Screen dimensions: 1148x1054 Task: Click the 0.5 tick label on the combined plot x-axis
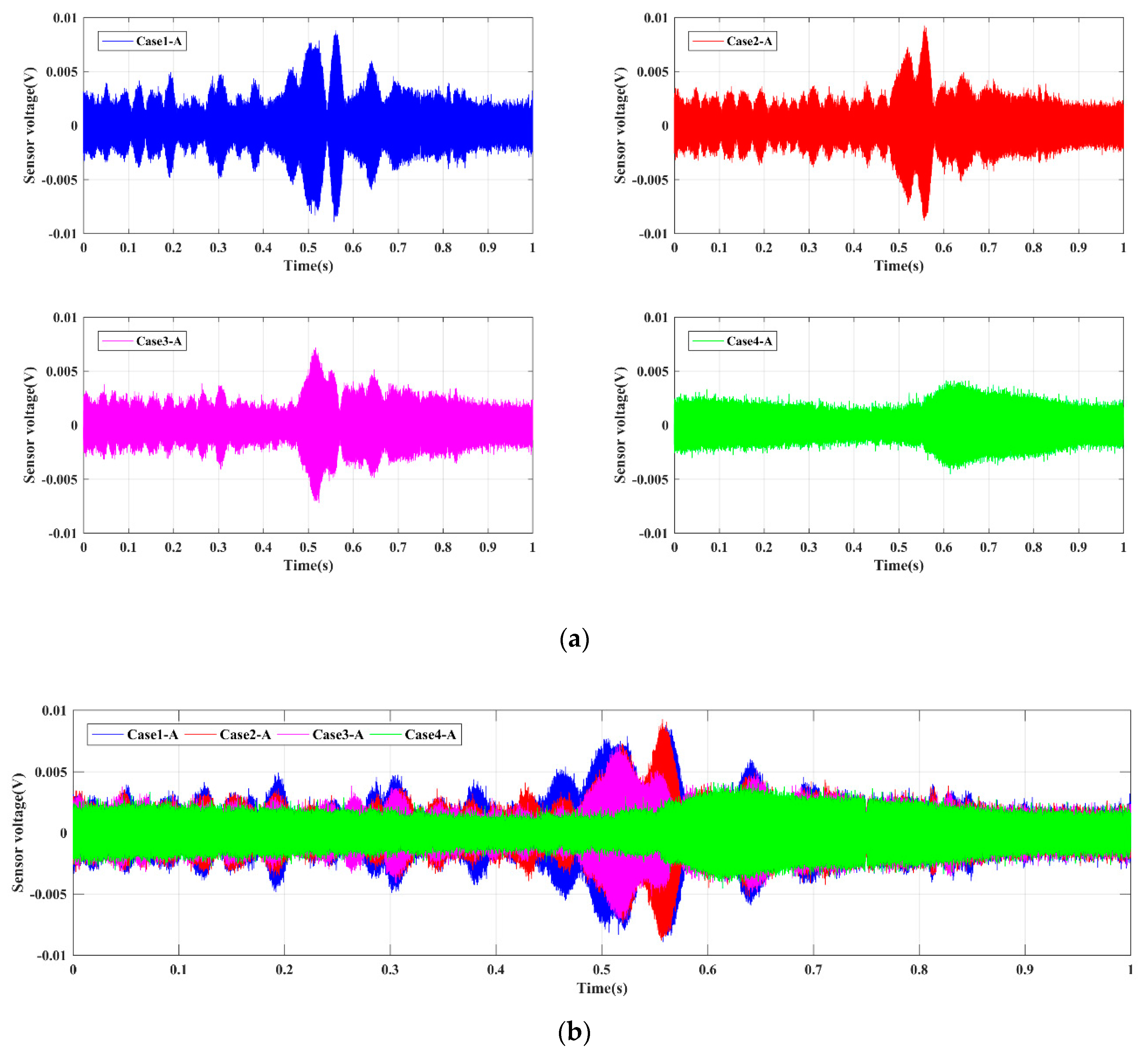pyautogui.click(x=601, y=970)
